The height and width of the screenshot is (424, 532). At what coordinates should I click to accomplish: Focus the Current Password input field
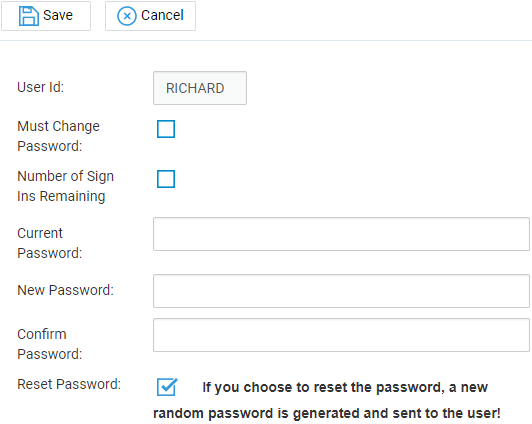(x=341, y=234)
